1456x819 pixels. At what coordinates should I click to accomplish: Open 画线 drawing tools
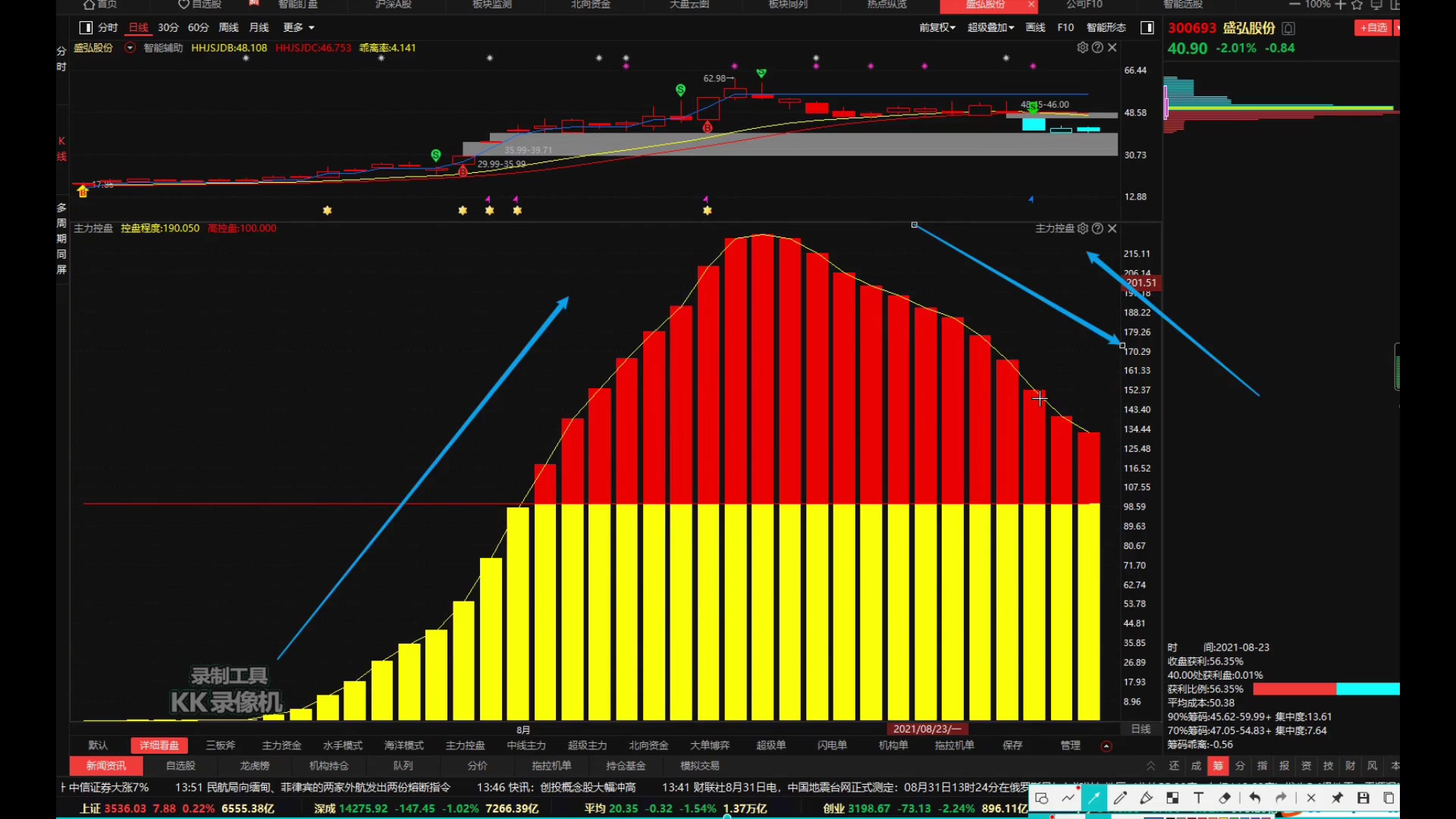tap(1035, 27)
